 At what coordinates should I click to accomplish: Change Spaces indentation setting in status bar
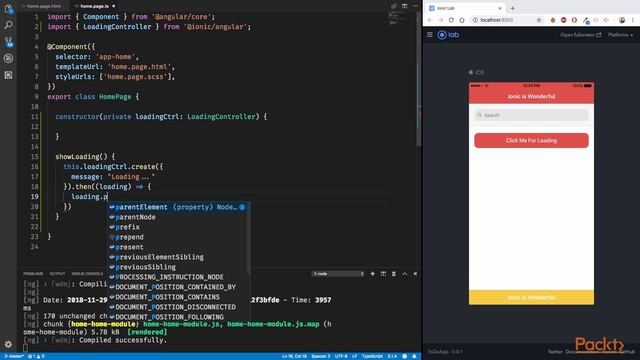click(x=321, y=356)
